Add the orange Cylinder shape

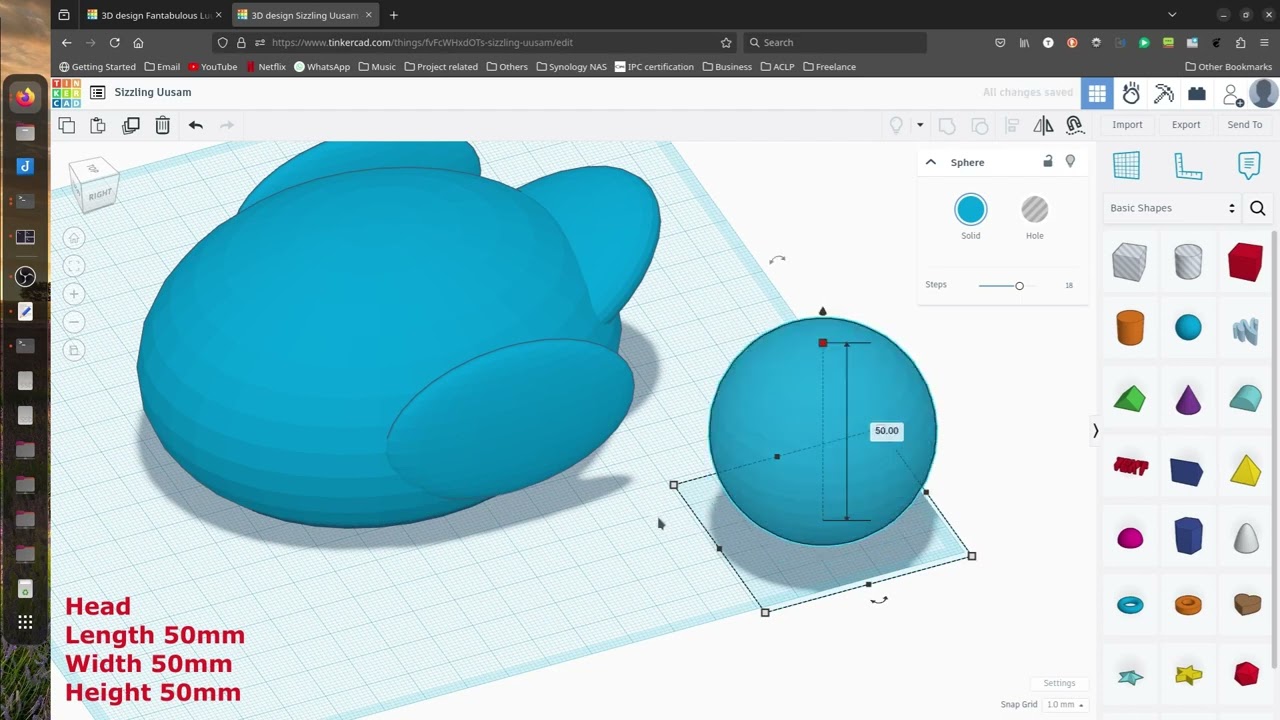pyautogui.click(x=1130, y=327)
